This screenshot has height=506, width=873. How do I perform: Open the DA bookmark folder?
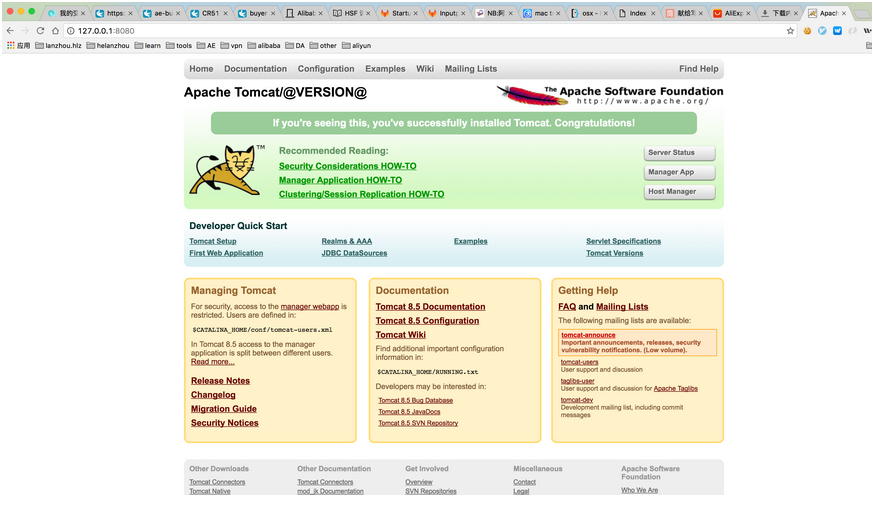pyautogui.click(x=295, y=46)
